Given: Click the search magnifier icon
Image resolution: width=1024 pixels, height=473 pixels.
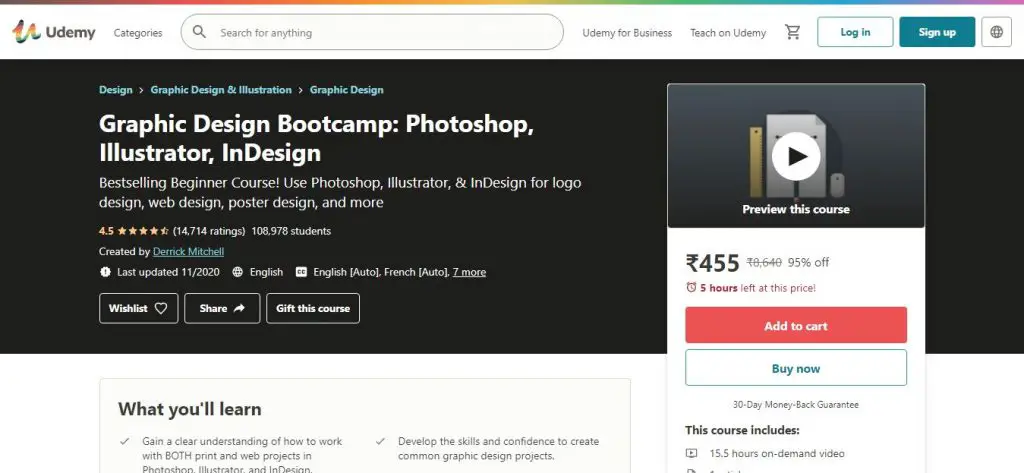Looking at the screenshot, I should [200, 32].
